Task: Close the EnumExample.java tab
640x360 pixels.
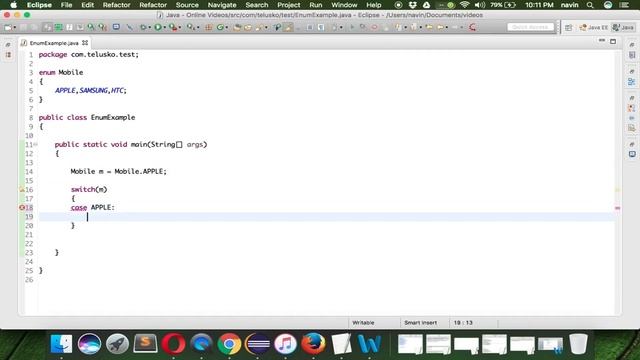Action: [x=85, y=42]
